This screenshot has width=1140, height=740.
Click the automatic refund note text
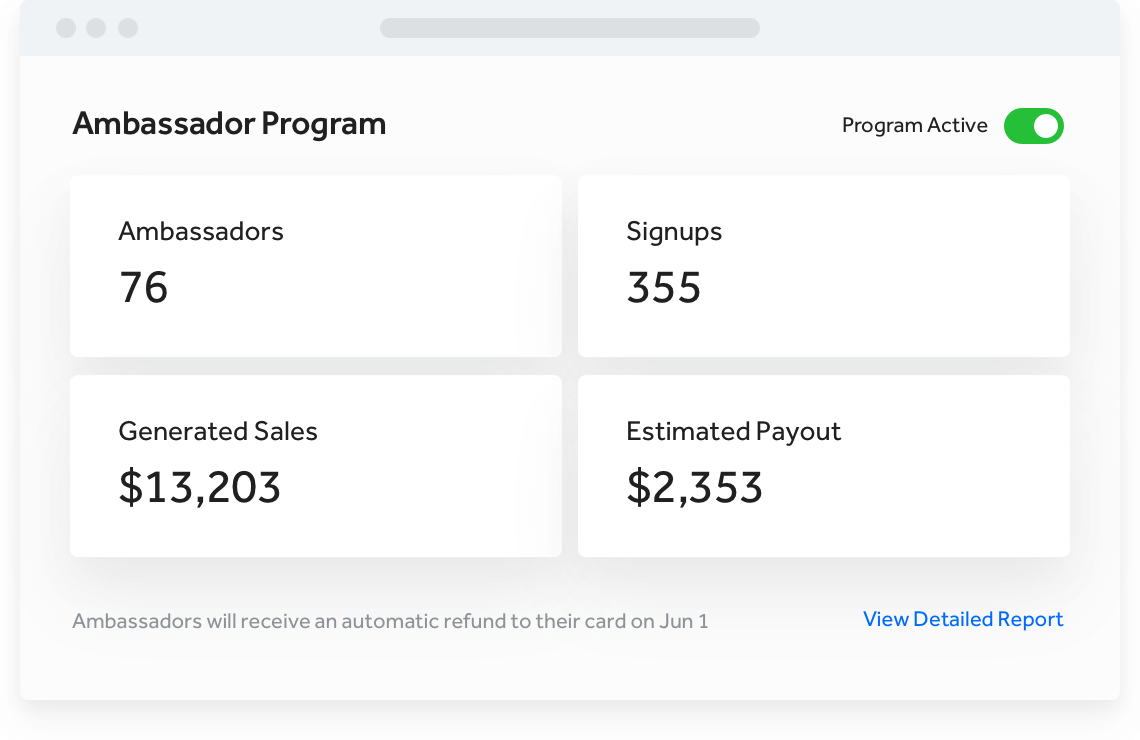pos(390,621)
